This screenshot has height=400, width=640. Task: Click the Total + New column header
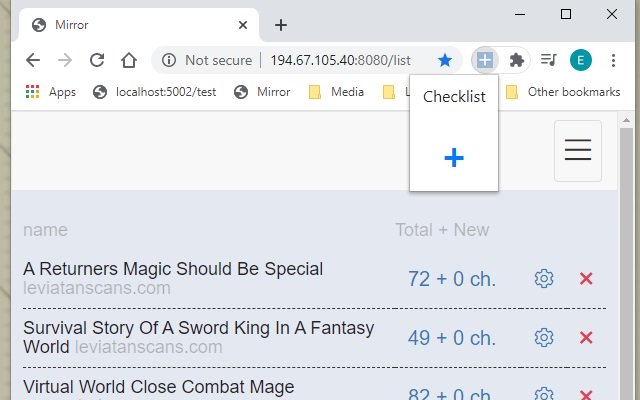pos(442,230)
